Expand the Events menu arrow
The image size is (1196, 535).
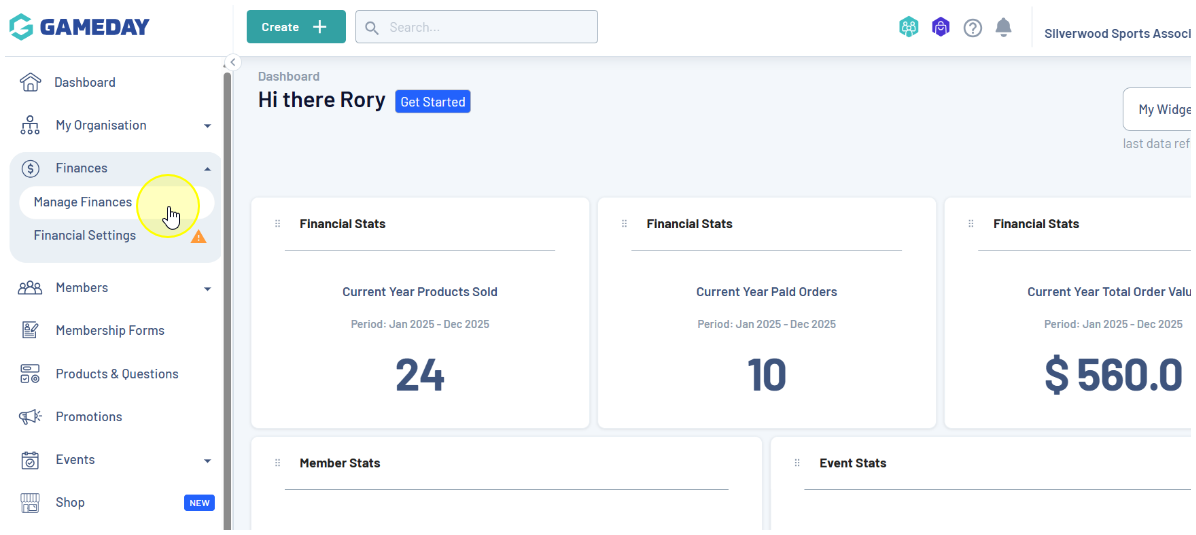207,461
